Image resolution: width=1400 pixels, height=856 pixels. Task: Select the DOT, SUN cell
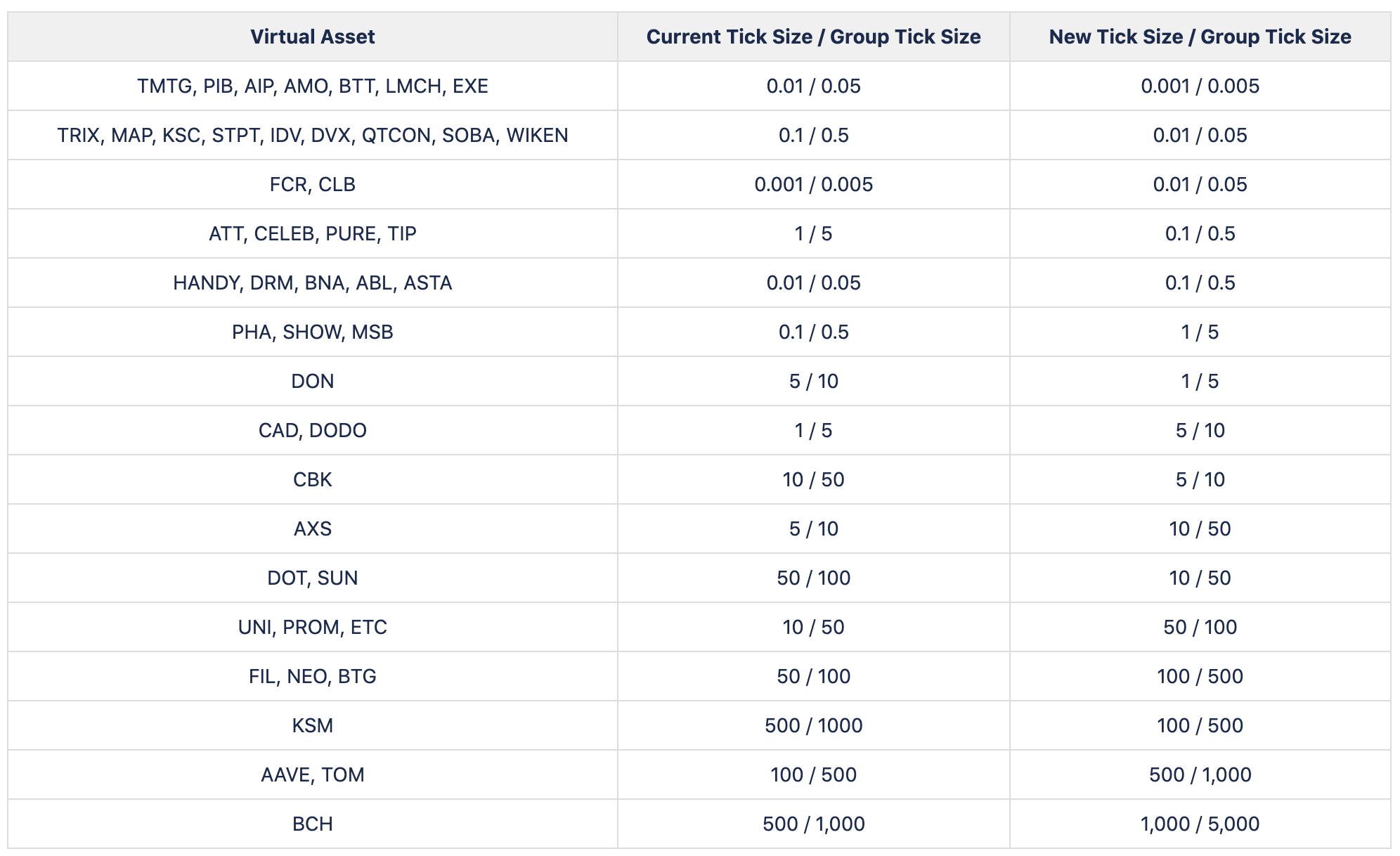pyautogui.click(x=312, y=578)
